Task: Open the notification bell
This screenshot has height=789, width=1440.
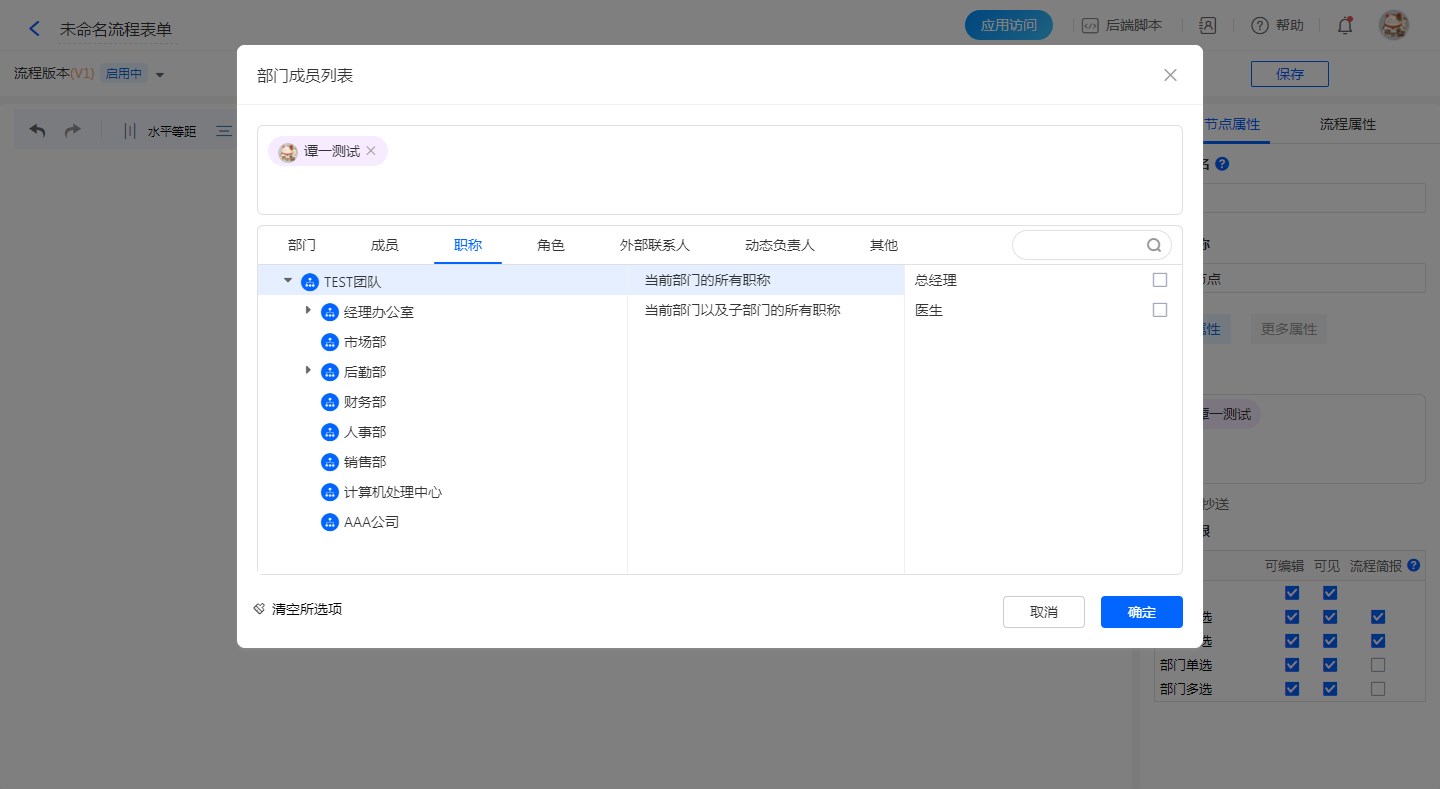Action: point(1345,26)
